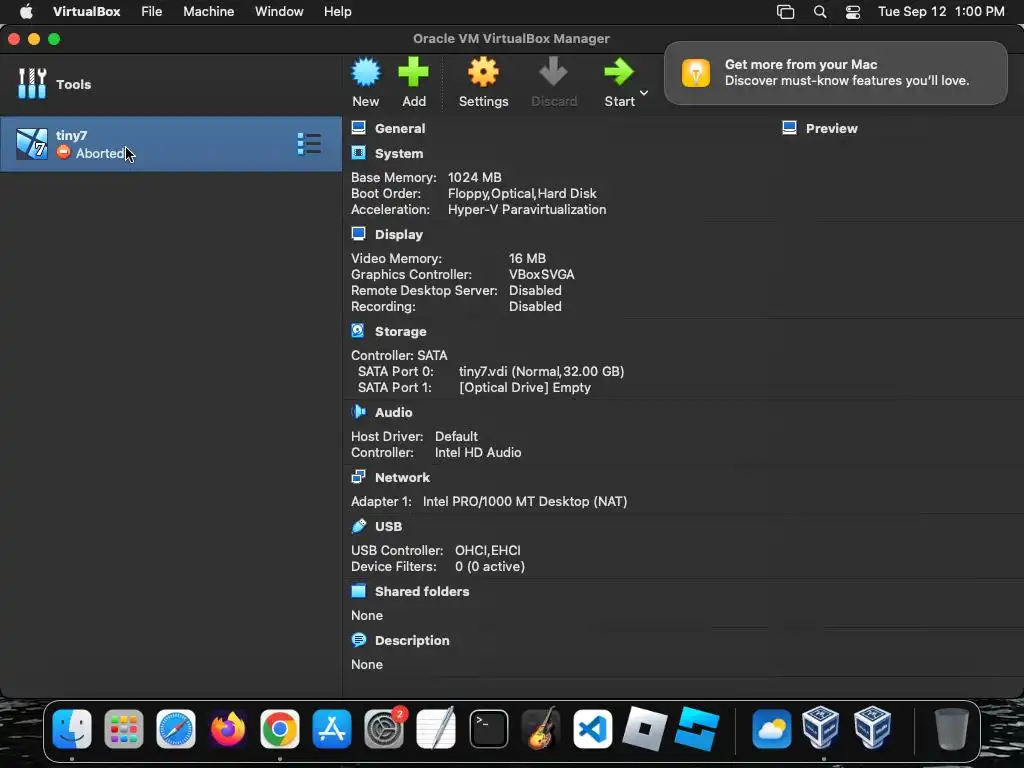Image resolution: width=1024 pixels, height=768 pixels.
Task: Click the Intel PRO/1000 MT Desktop adapter text
Action: click(x=524, y=502)
